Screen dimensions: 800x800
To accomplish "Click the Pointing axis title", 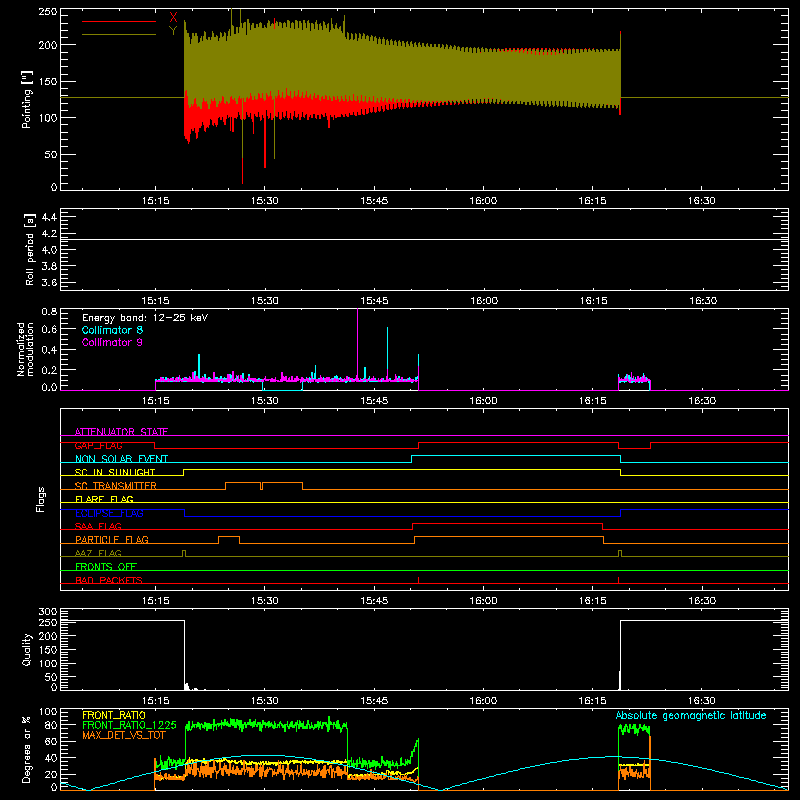I will 27,101.
